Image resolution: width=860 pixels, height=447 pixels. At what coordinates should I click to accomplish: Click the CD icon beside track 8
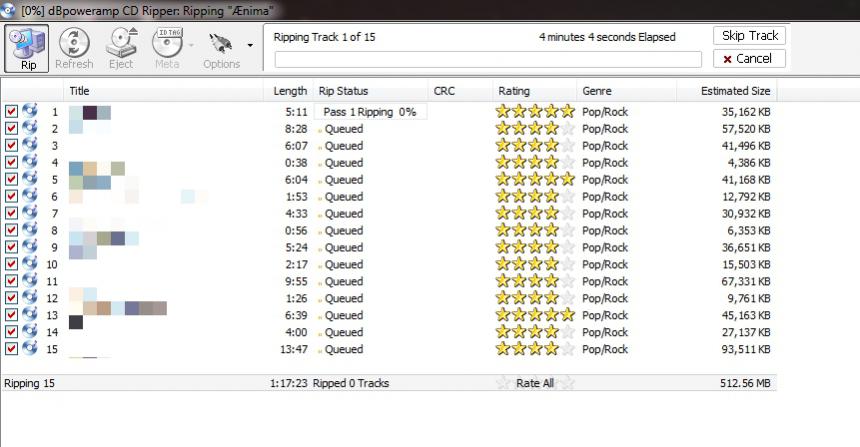click(x=30, y=230)
